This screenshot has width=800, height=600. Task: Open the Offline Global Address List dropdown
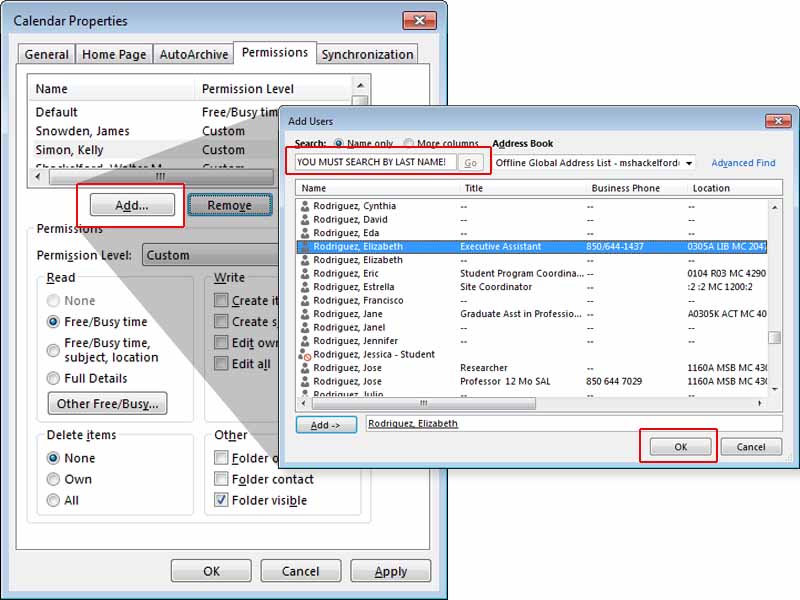689,163
